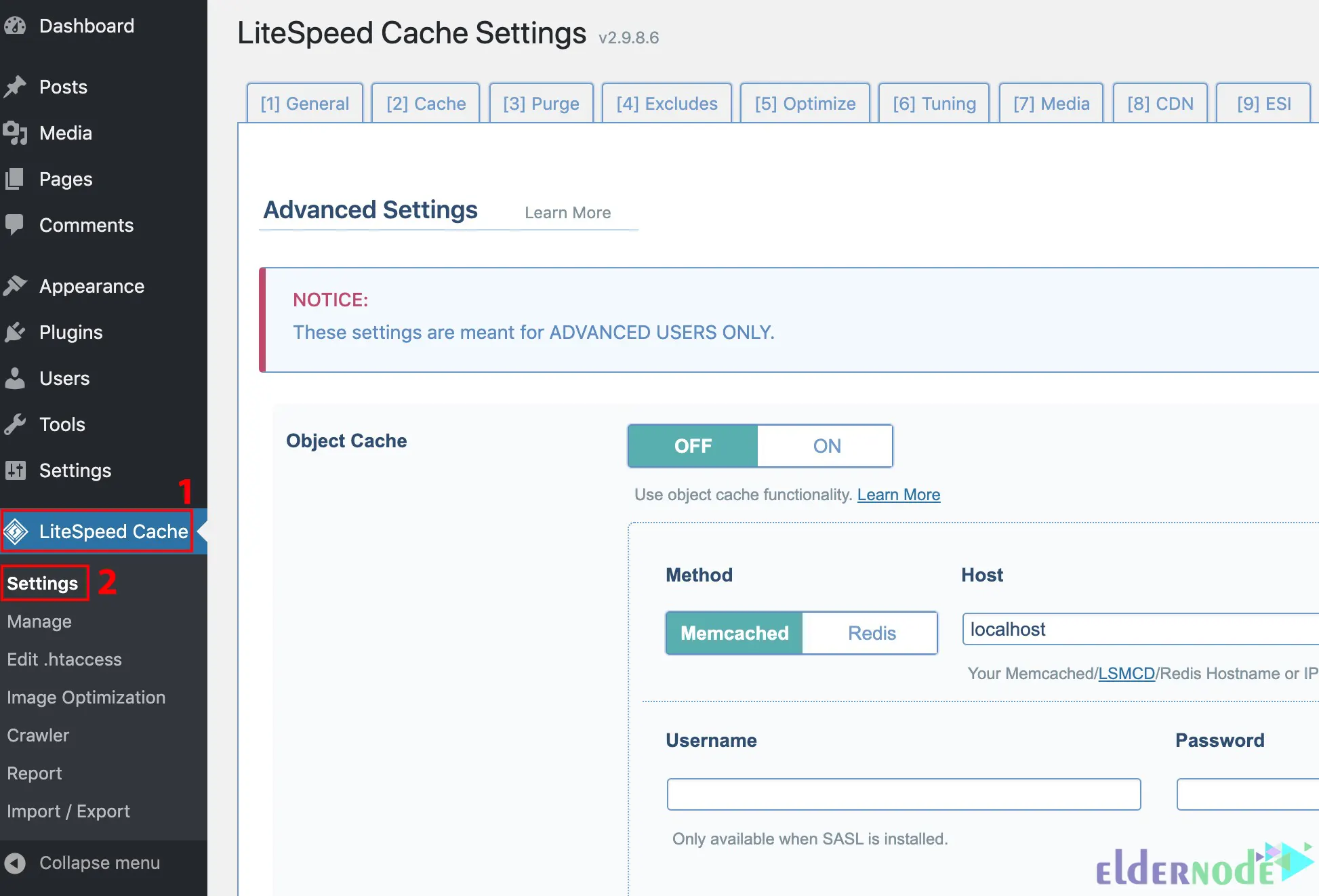
Task: Click the Host input field
Action: point(1141,630)
